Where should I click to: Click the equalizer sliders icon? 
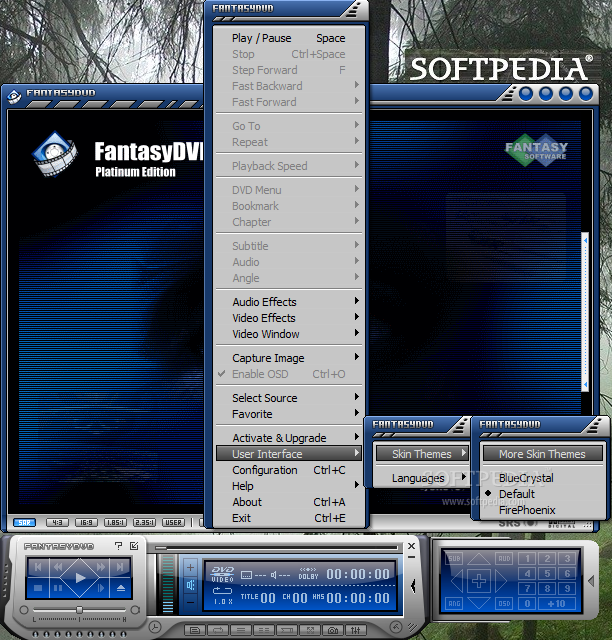pyautogui.click(x=356, y=631)
